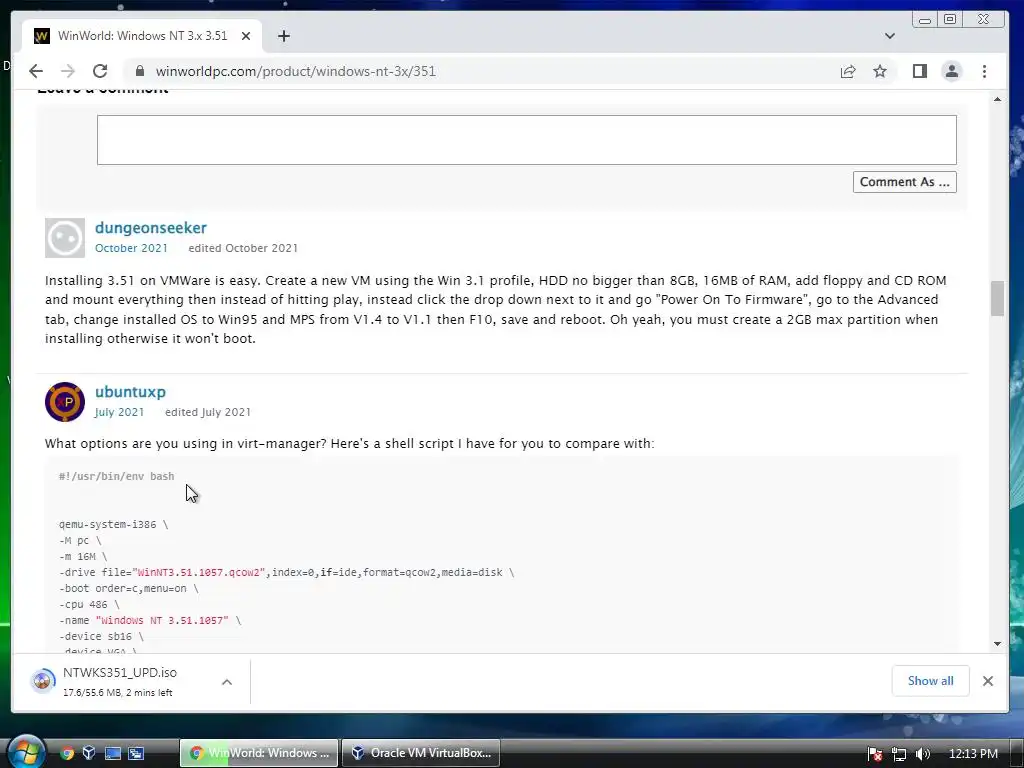Click the code line 'qemu-system-i386 \'
Screen dimensions: 1024x768
[x=114, y=524]
